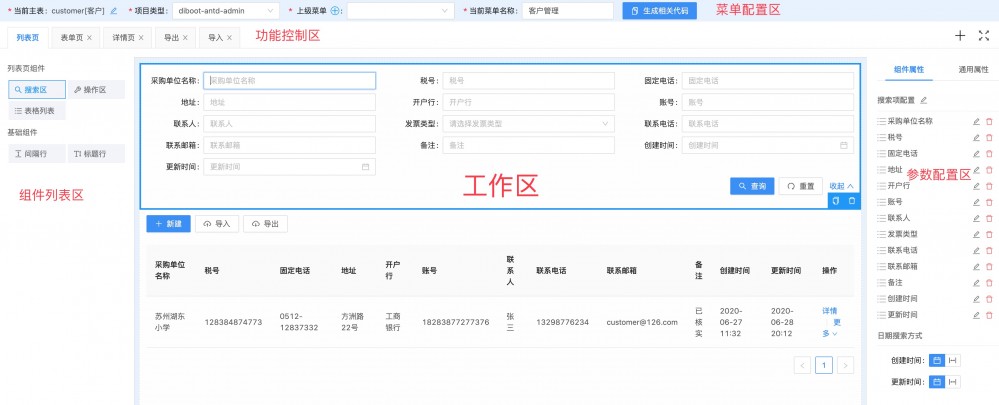Select the 操作区 component
The height and width of the screenshot is (405, 999).
96,90
